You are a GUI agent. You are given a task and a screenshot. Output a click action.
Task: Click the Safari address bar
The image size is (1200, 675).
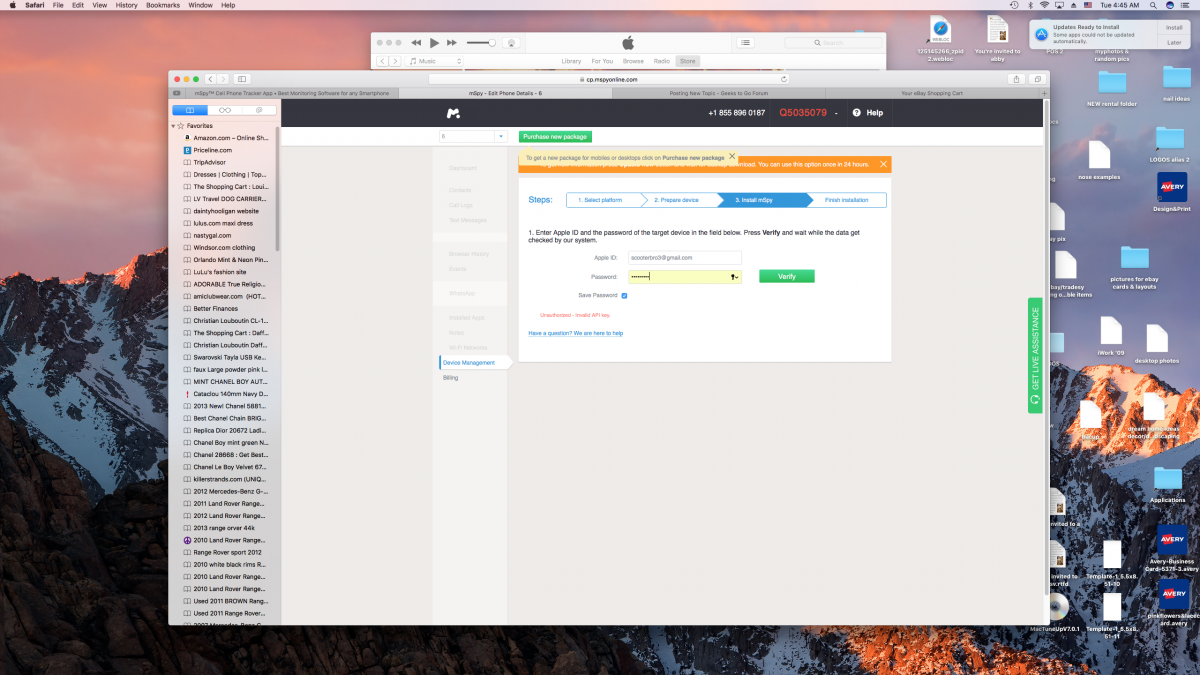tap(609, 79)
